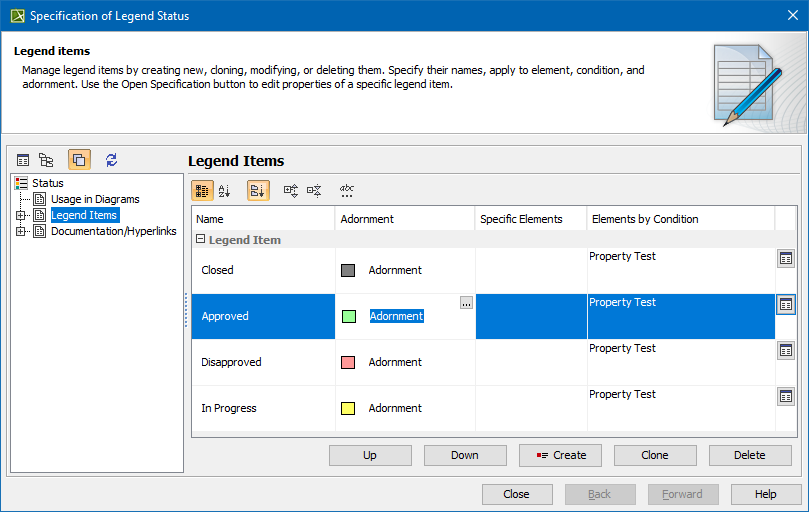
Task: Open the edit icon in the Closed row
Action: [786, 259]
